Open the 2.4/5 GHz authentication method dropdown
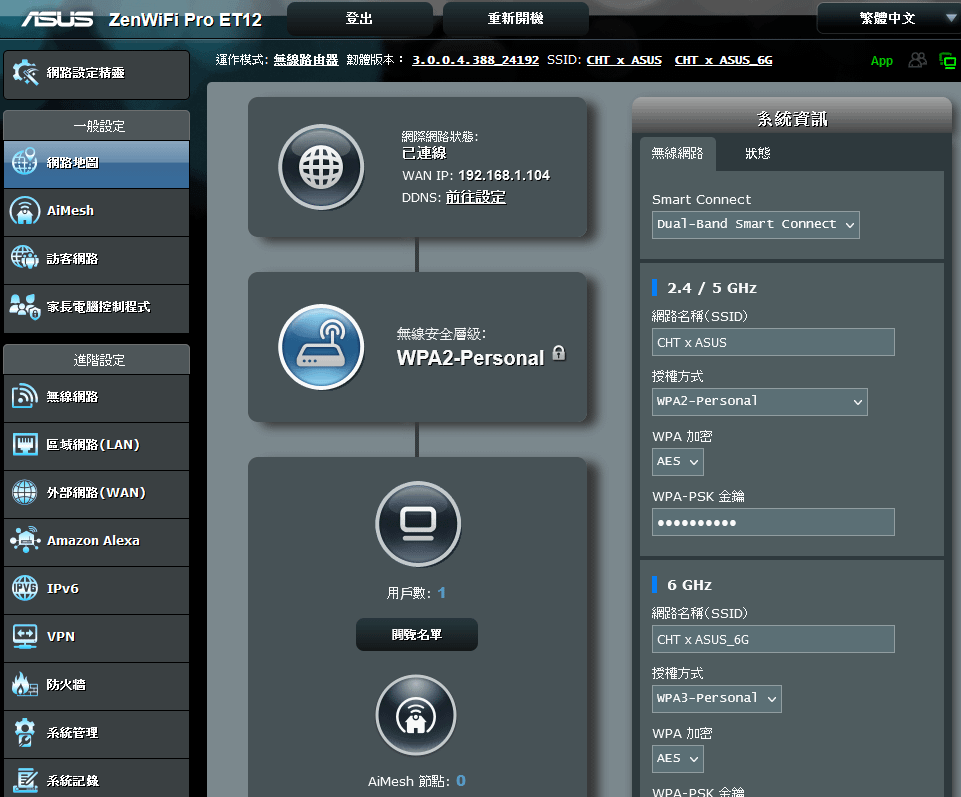The image size is (961, 797). pyautogui.click(x=759, y=402)
